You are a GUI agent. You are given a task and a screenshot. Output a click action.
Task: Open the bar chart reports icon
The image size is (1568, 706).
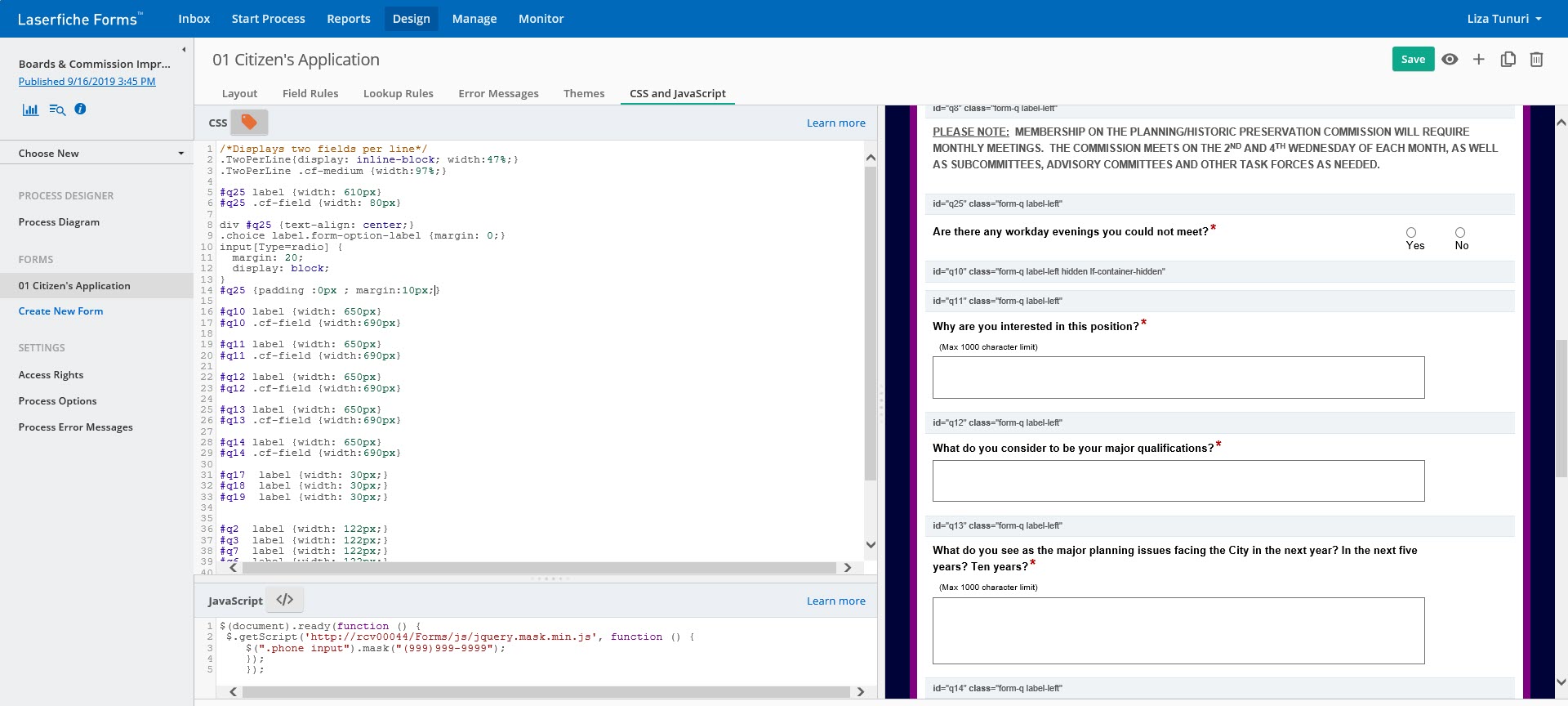pos(30,109)
